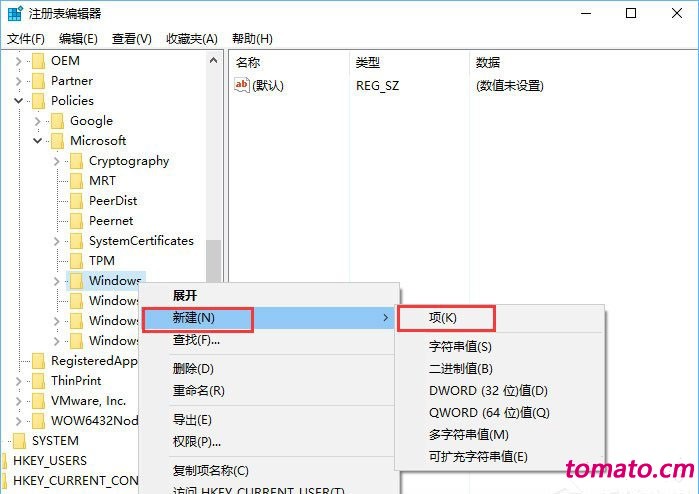
Task: Click the (数值未设置) data cell
Action: (510, 86)
